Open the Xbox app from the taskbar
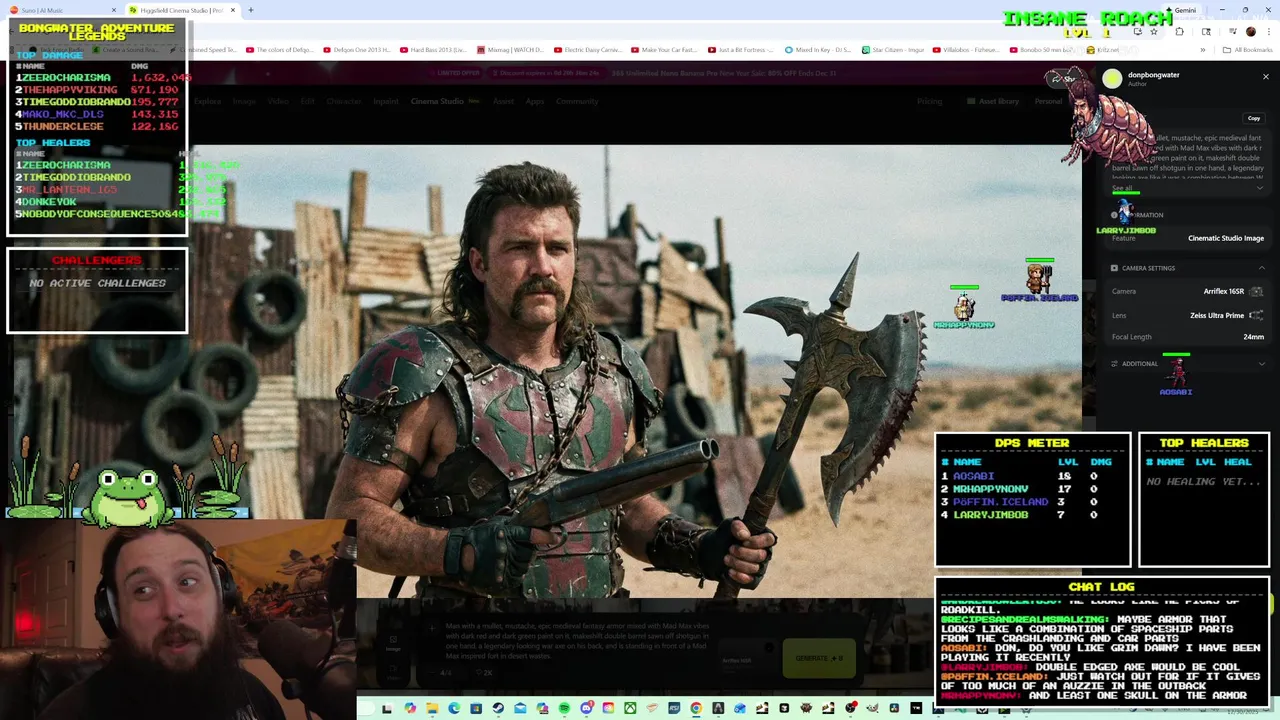1280x720 pixels. click(x=630, y=708)
